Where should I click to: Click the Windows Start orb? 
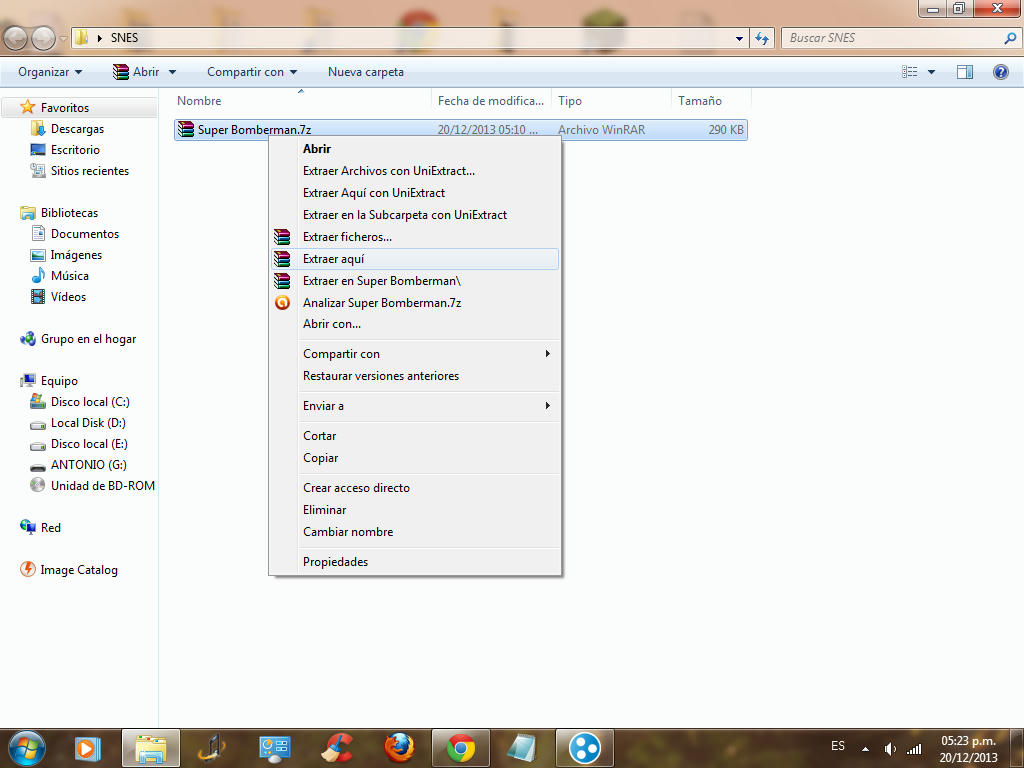26,747
